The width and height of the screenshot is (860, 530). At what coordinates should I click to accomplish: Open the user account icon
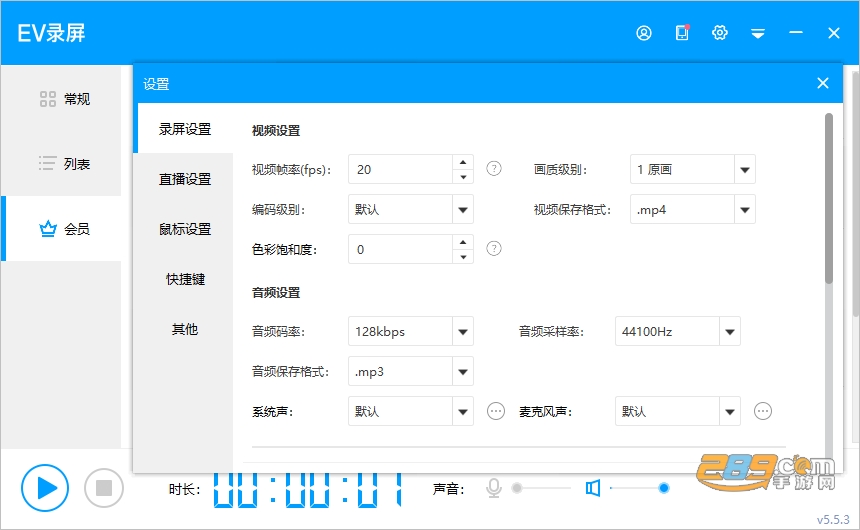click(644, 33)
